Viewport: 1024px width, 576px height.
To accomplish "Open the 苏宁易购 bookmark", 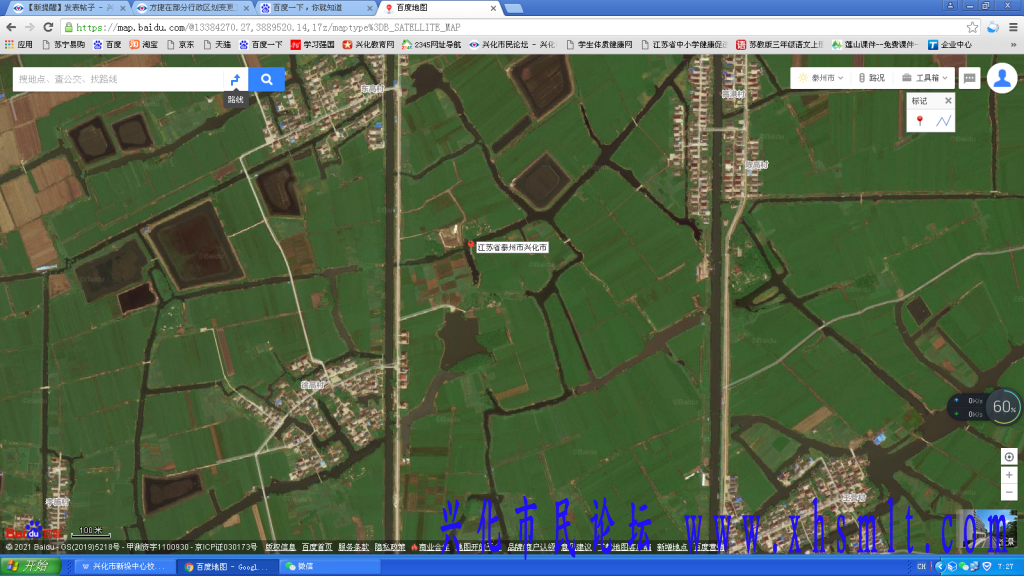I will (x=63, y=44).
